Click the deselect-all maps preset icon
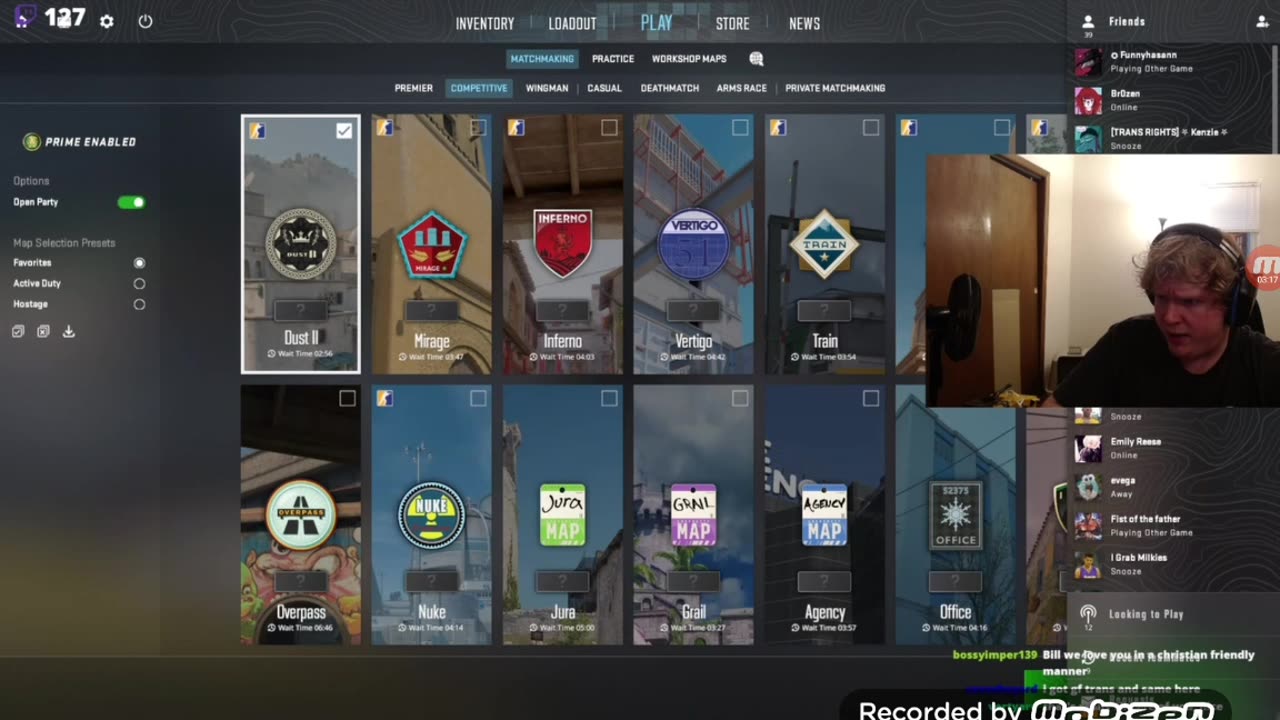Image resolution: width=1280 pixels, height=720 pixels. tap(43, 331)
